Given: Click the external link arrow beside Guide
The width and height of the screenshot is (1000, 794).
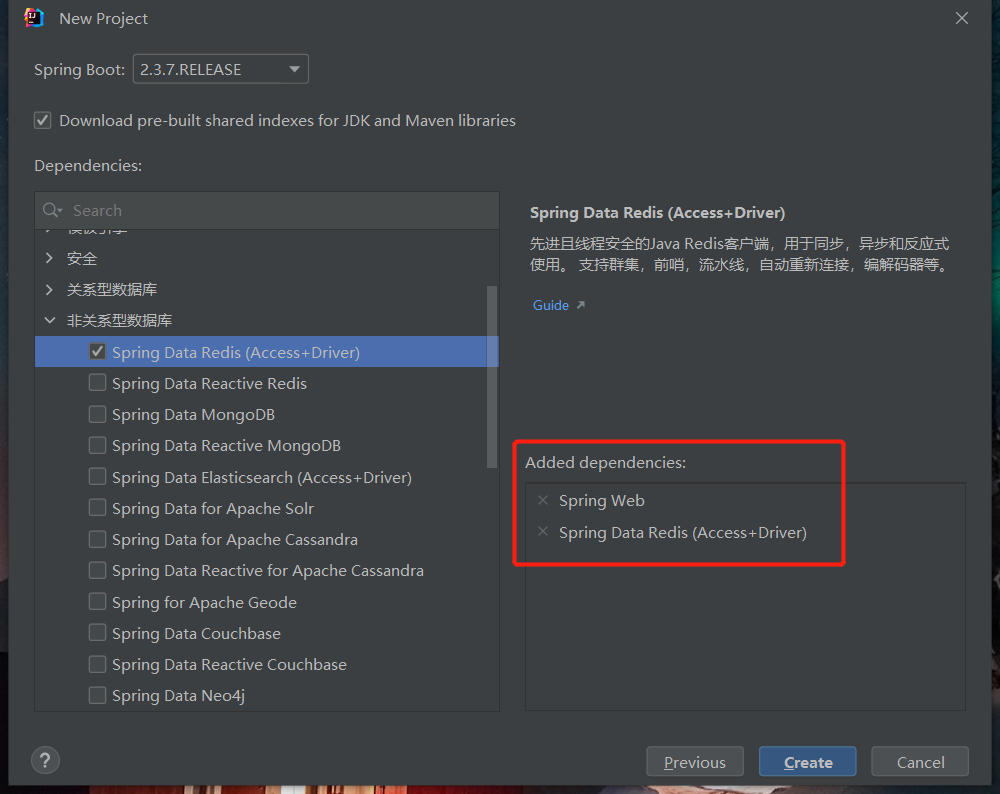Looking at the screenshot, I should (580, 305).
